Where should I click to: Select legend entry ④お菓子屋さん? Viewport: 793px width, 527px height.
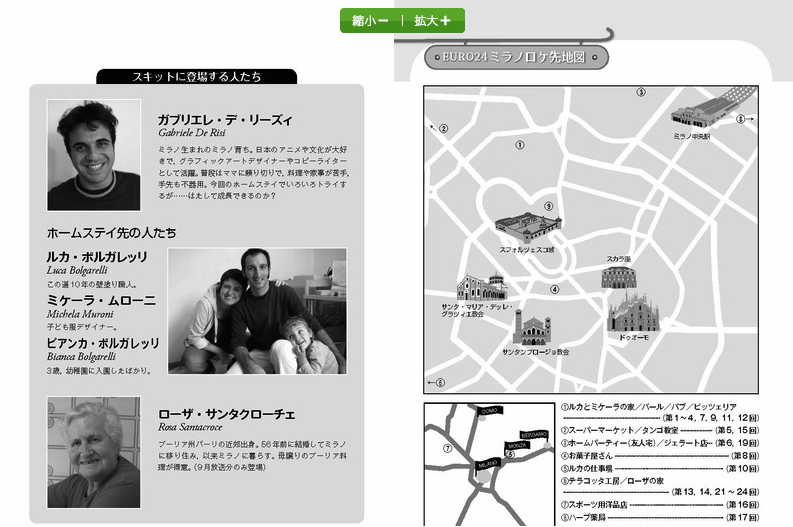click(x=587, y=456)
